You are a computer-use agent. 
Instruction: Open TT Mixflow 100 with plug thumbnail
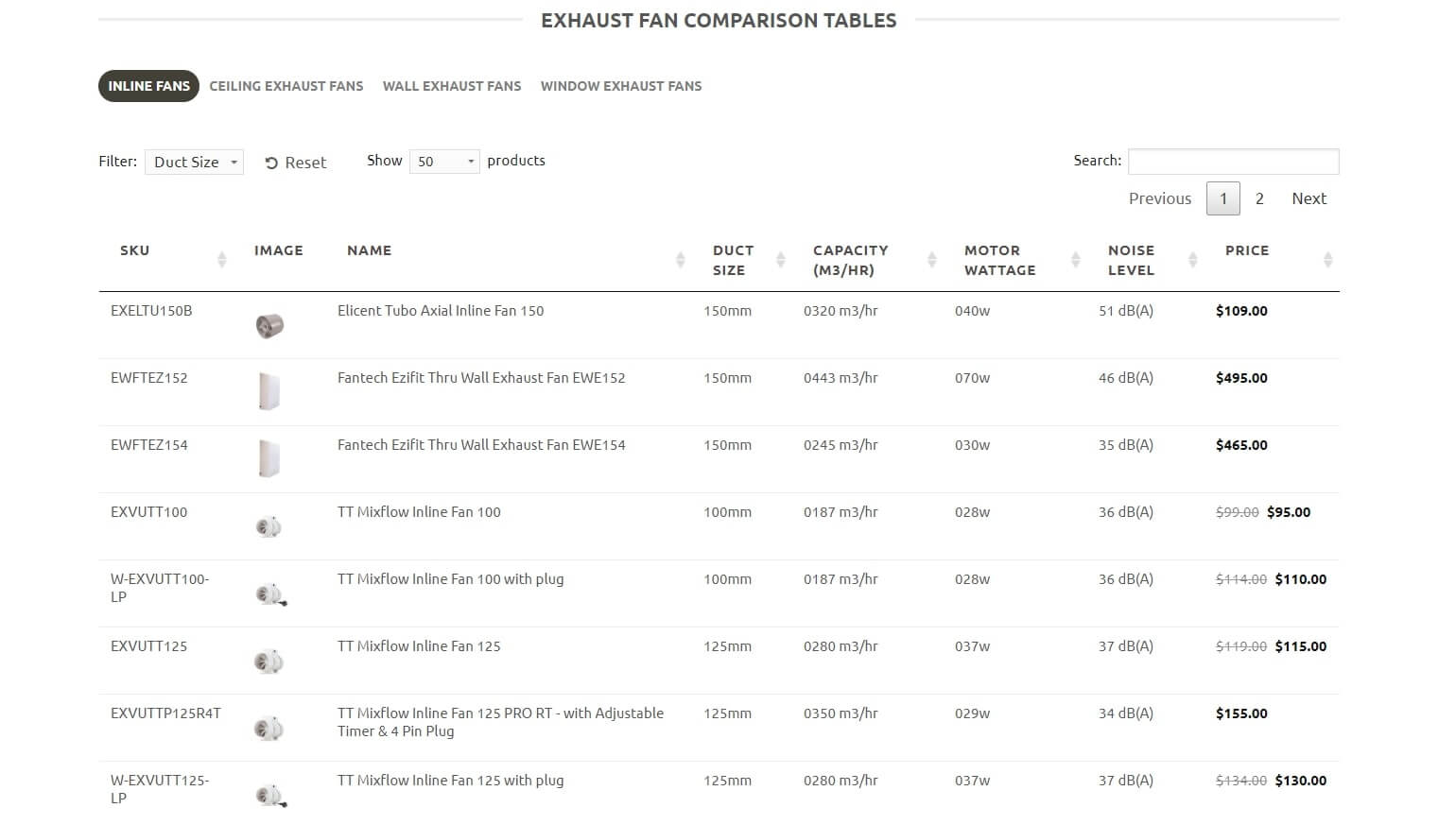[x=270, y=594]
